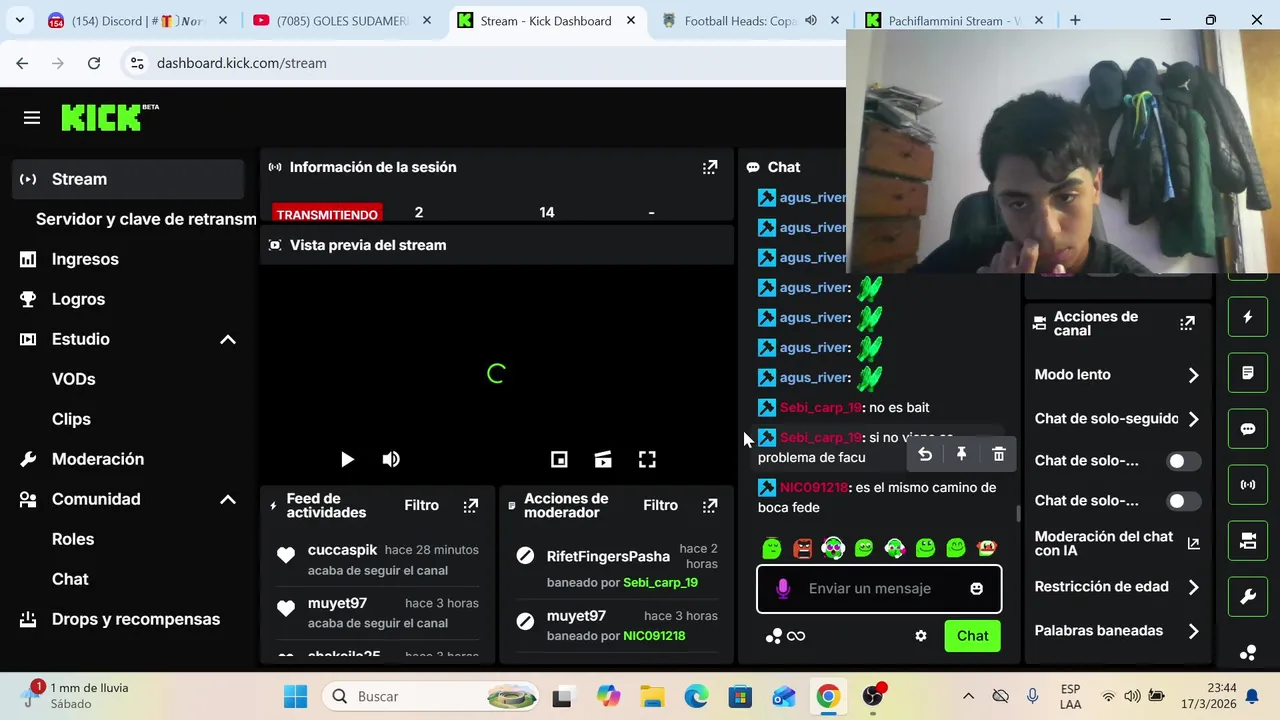Open Servidor y clave de retransmisión
The height and width of the screenshot is (720, 1280).
[x=146, y=219]
